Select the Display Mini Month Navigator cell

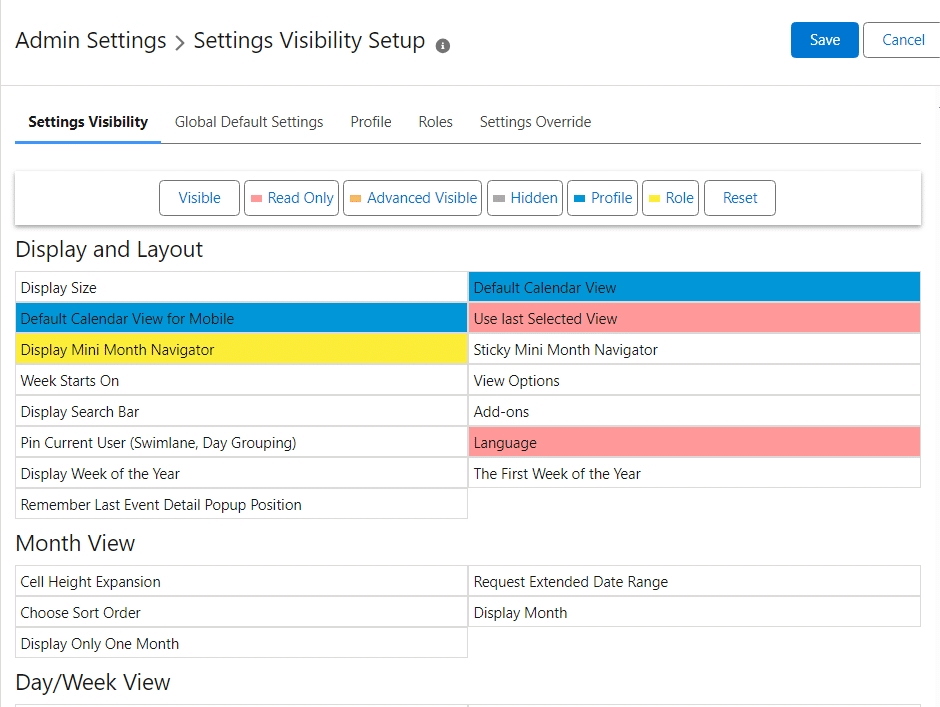coord(241,350)
